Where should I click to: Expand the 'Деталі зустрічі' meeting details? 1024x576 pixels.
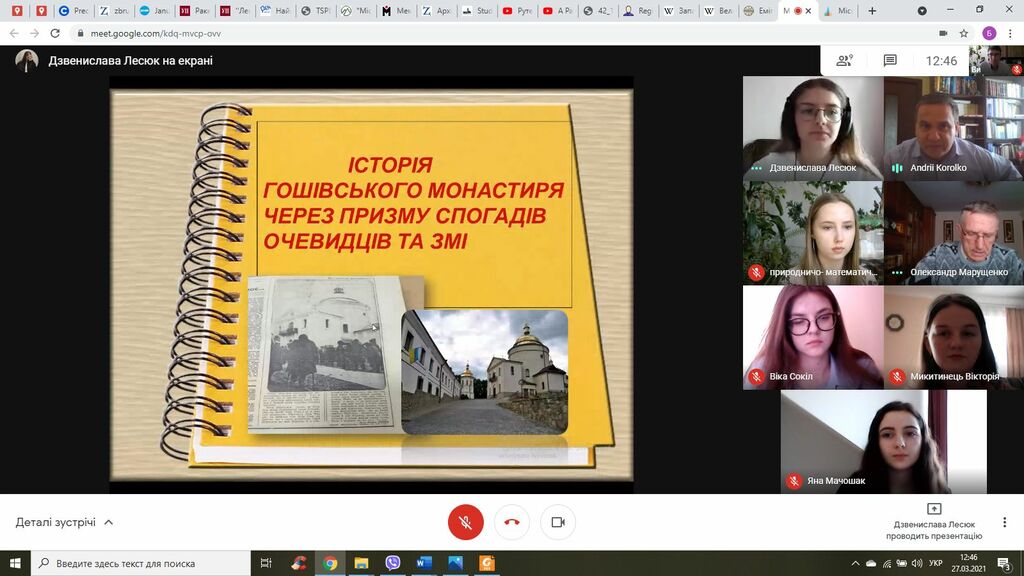tap(65, 522)
